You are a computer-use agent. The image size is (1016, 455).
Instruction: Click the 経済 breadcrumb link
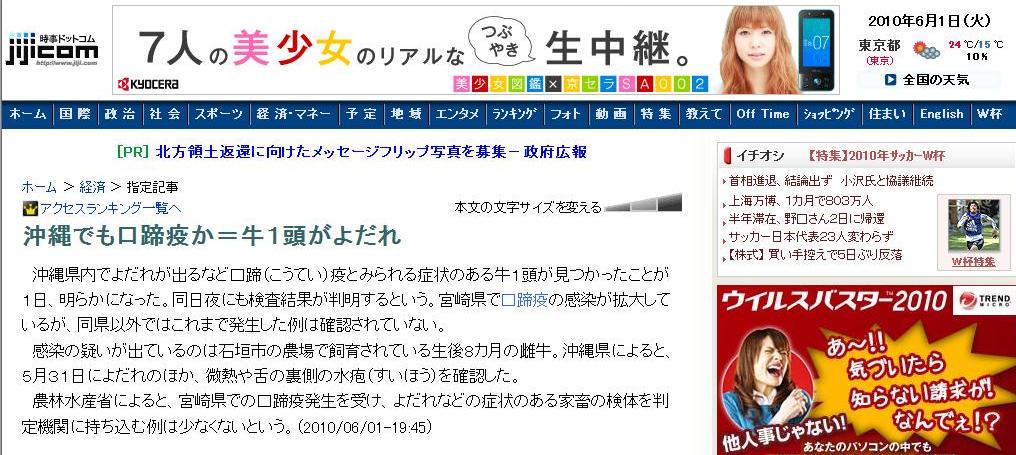tap(92, 187)
